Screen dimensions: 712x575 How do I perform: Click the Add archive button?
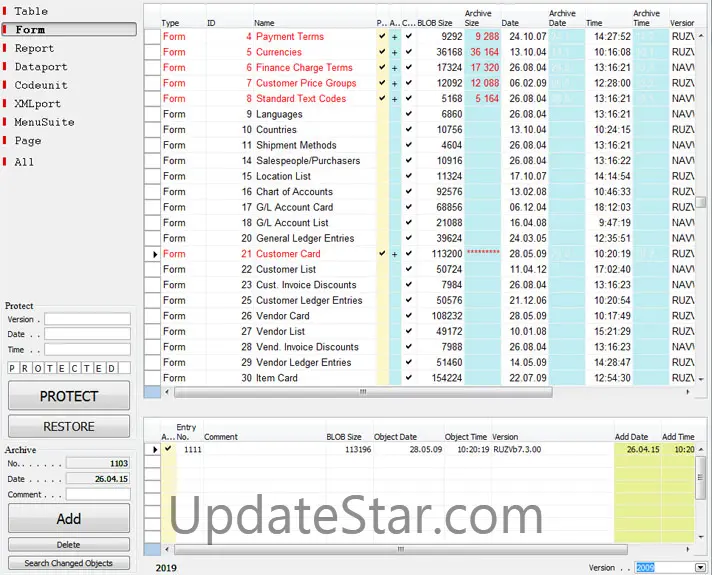coord(69,518)
